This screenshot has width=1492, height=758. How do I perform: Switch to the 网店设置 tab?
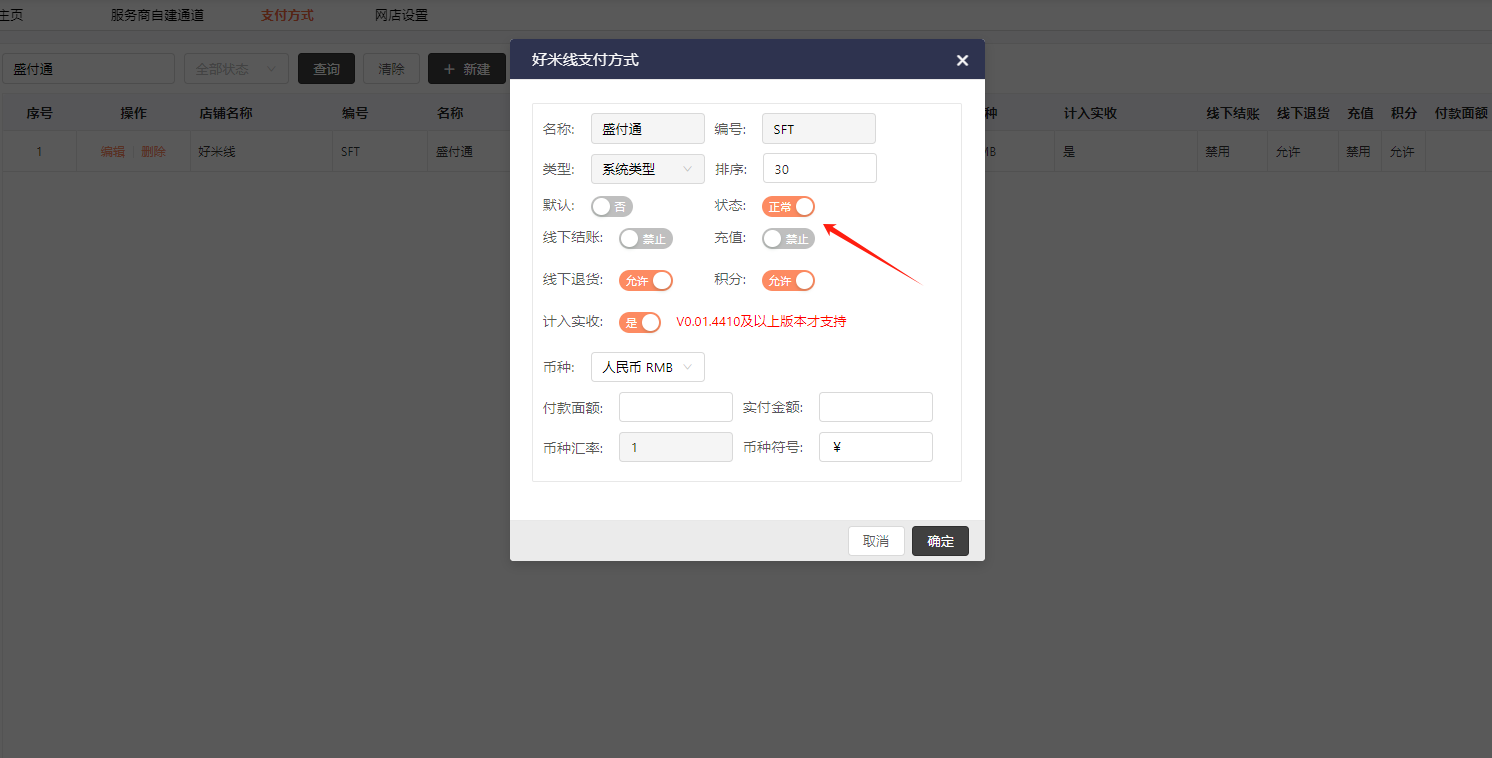coord(401,15)
